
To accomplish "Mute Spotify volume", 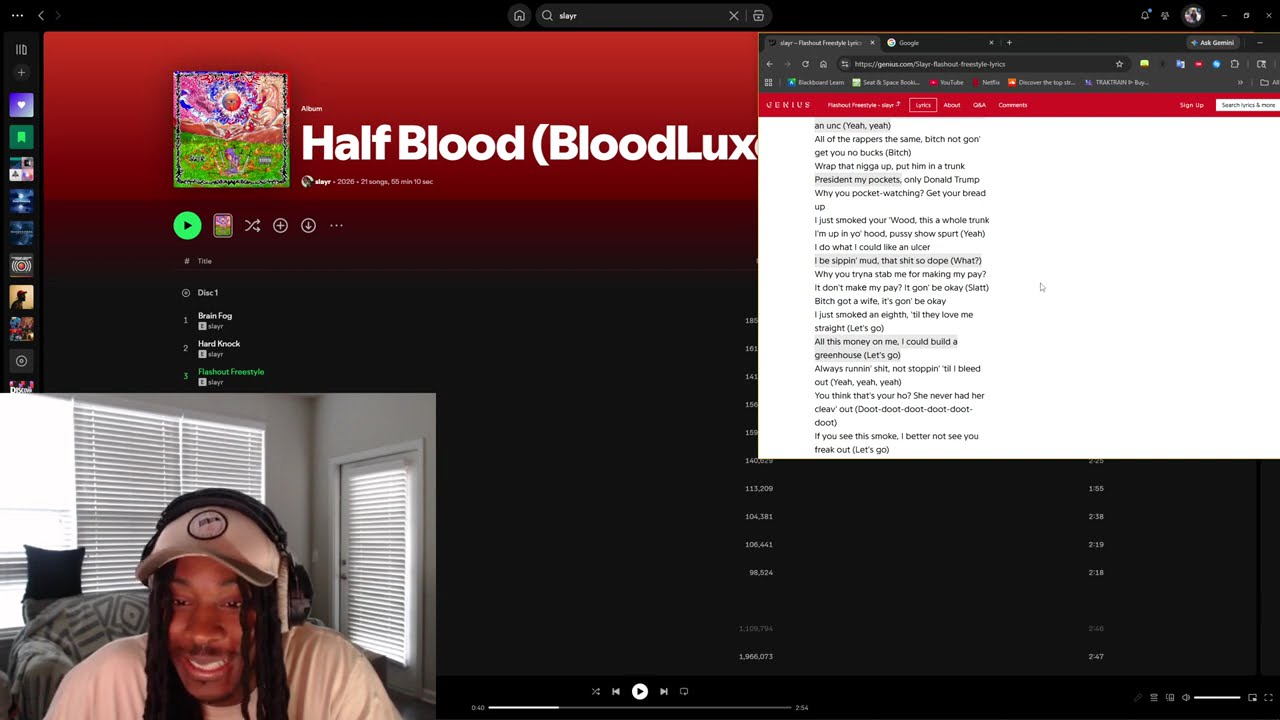I will tap(1186, 698).
